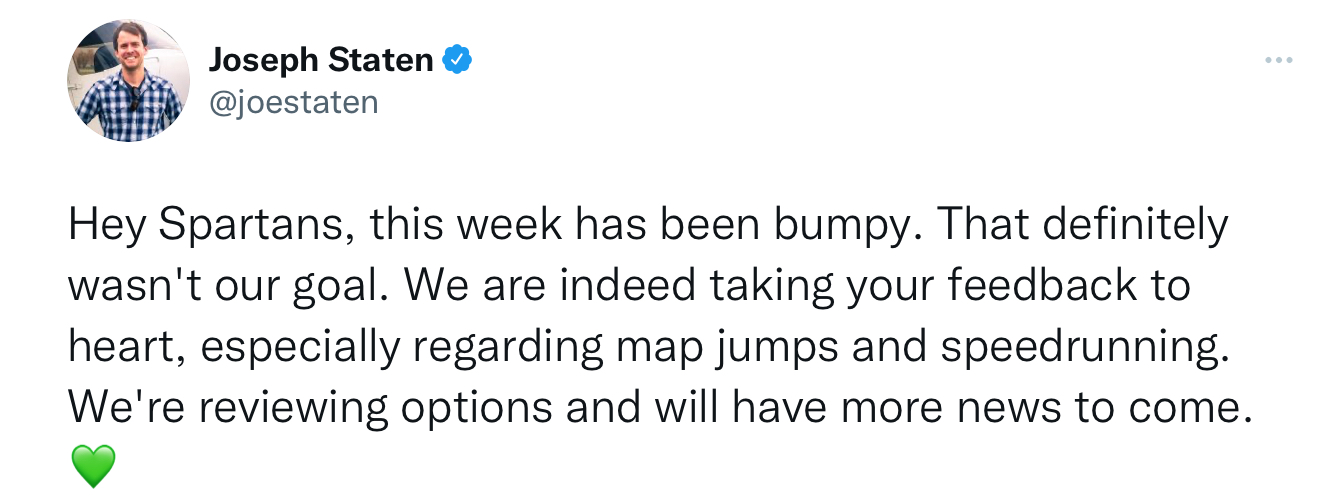Open Joseph Staten's profile picture

pyautogui.click(x=128, y=79)
